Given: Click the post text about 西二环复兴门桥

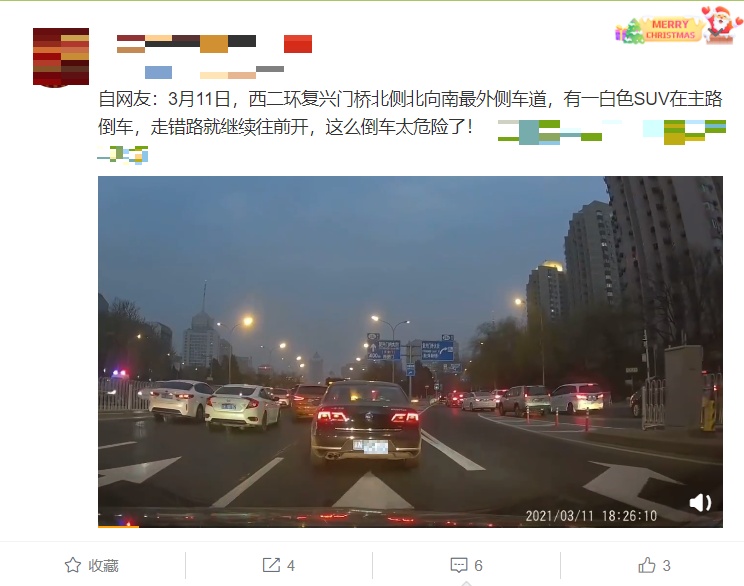Looking at the screenshot, I should (410, 113).
